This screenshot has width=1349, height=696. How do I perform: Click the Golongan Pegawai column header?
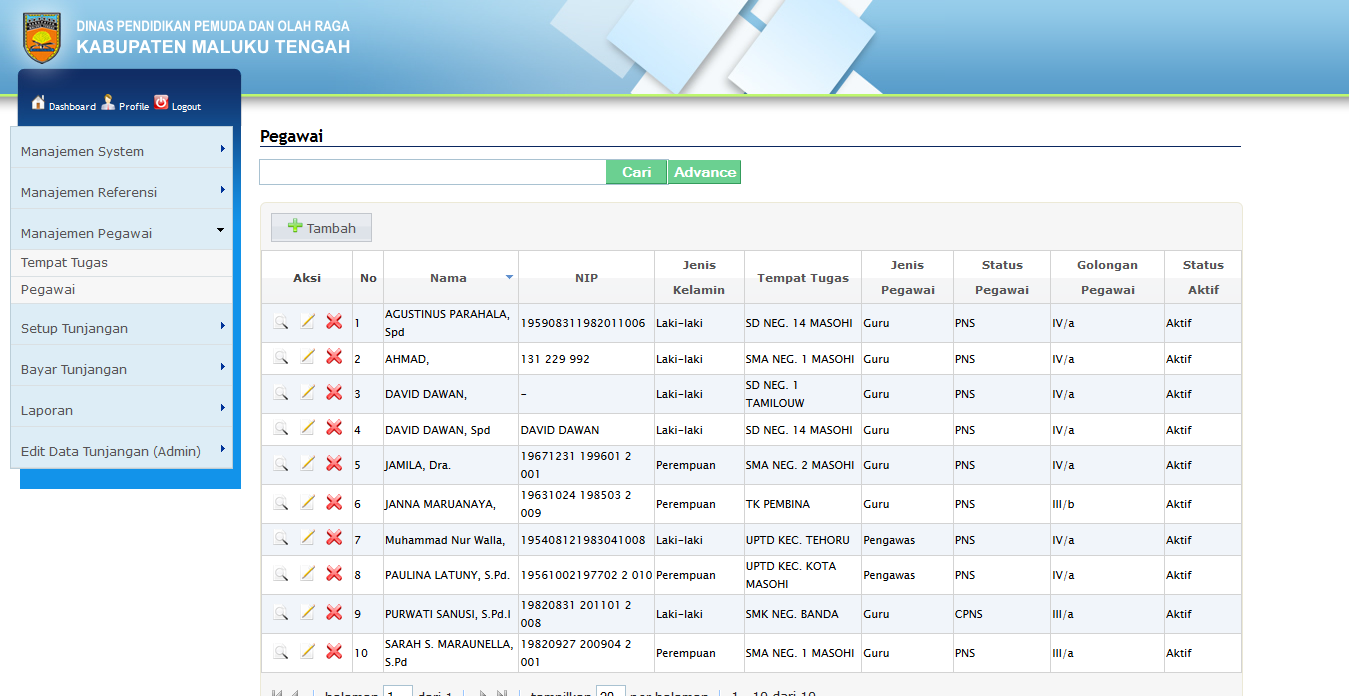[1107, 278]
